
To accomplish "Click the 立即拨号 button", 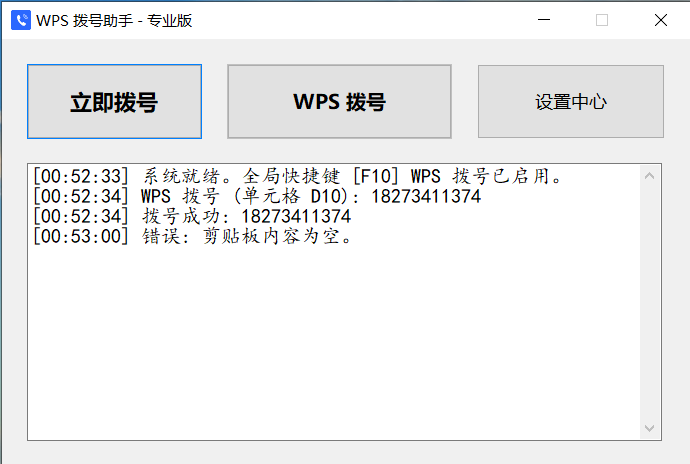I will pos(114,102).
